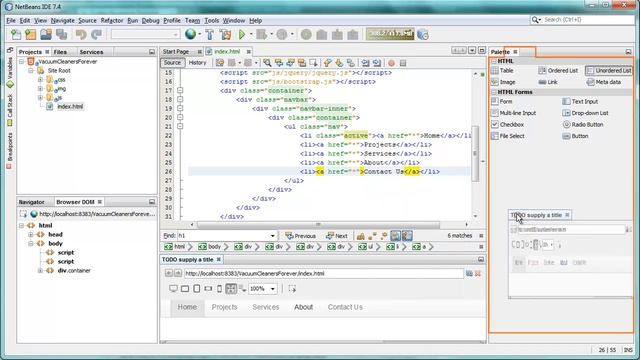Select Table item in Palette

coord(502,71)
